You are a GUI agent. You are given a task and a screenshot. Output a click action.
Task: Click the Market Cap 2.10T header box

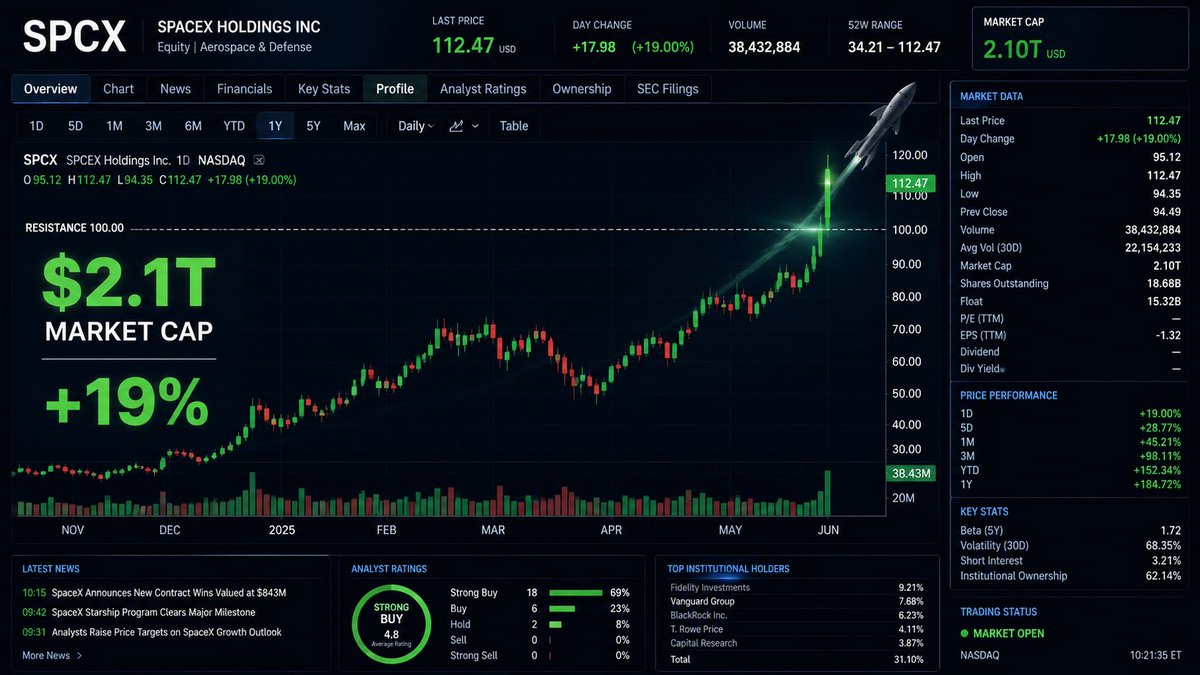(x=1080, y=38)
